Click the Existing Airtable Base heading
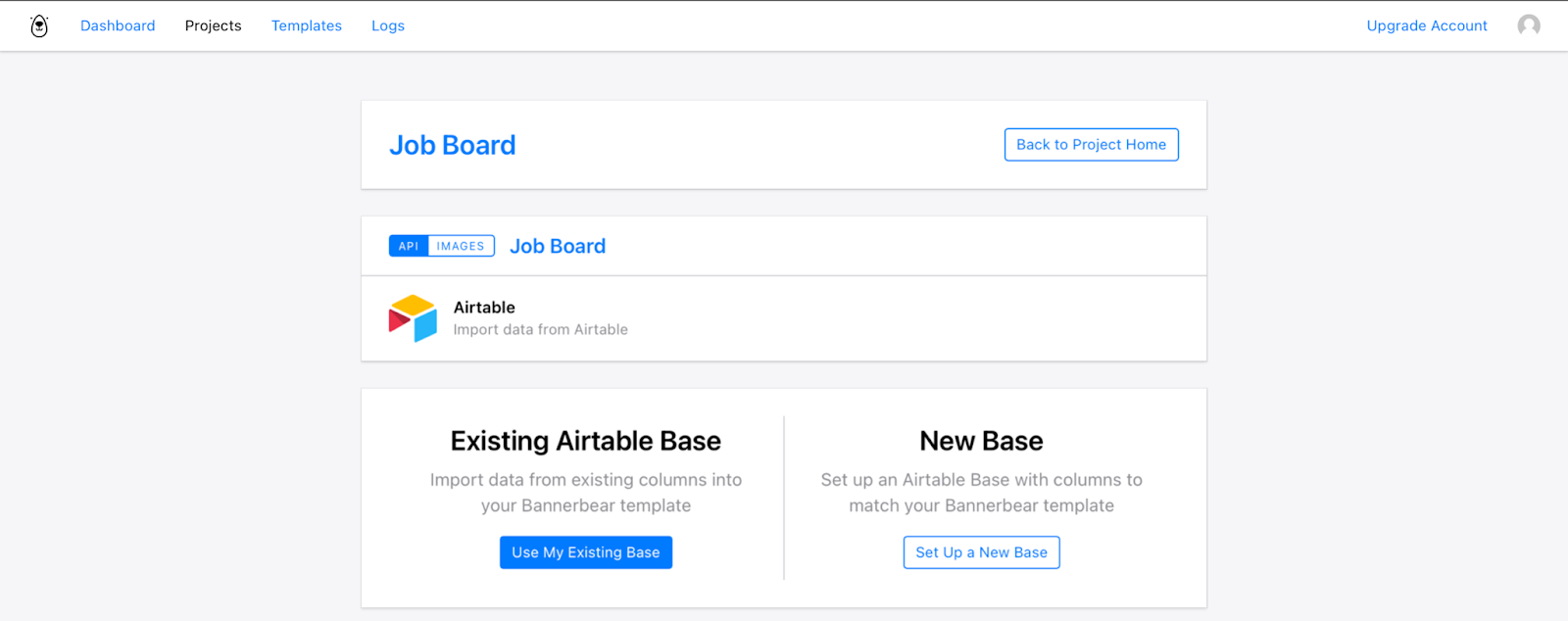 click(x=586, y=441)
